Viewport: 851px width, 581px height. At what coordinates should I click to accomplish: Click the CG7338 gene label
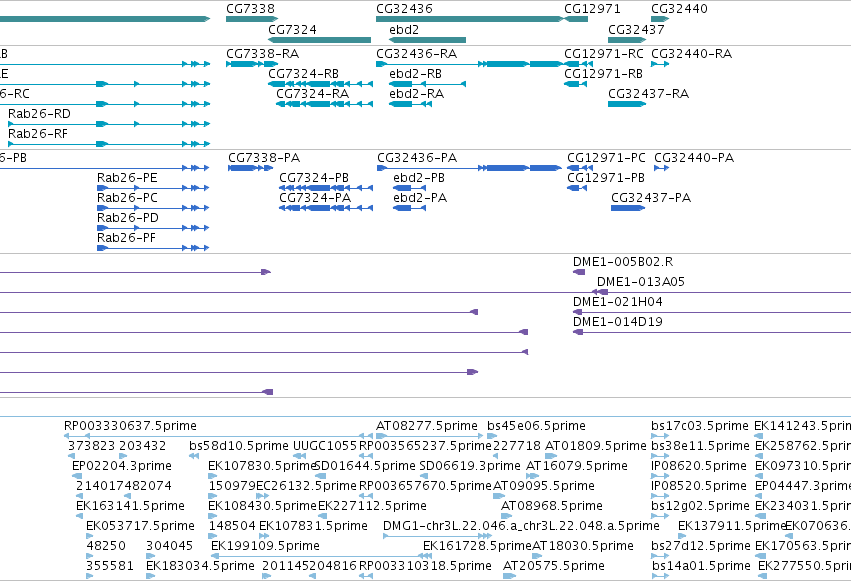pyautogui.click(x=250, y=9)
